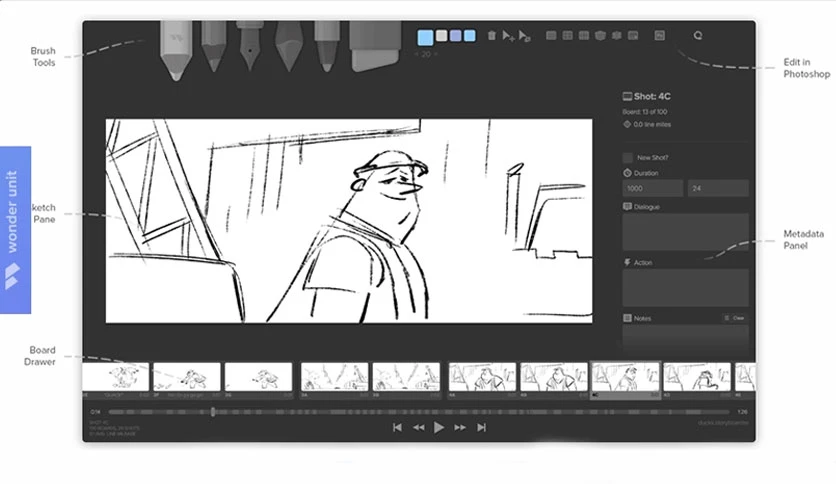This screenshot has height=484, width=836.
Task: Toggle the four-cell grid guide icon
Action: click(x=568, y=36)
